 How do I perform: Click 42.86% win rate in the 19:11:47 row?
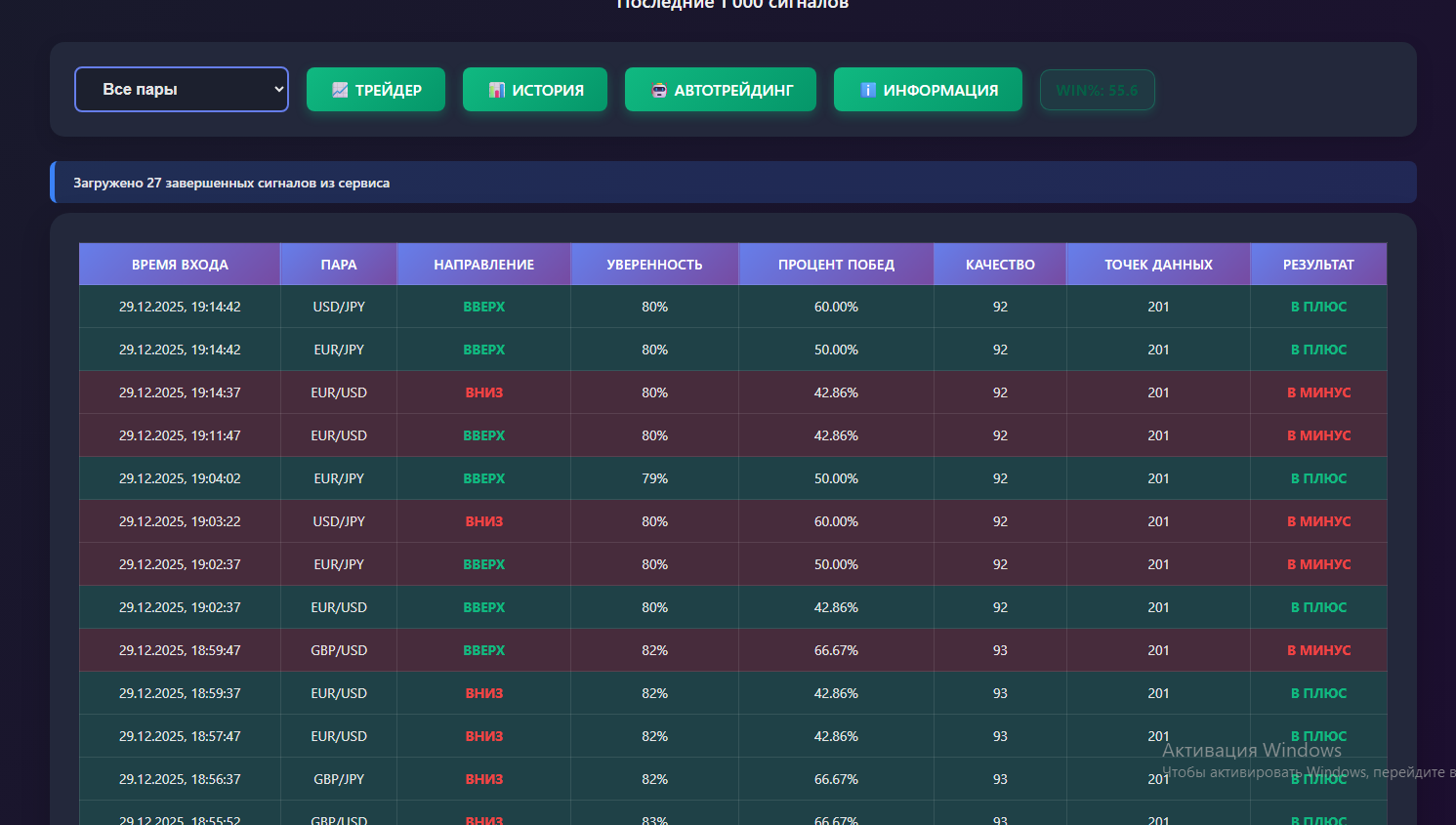click(836, 435)
